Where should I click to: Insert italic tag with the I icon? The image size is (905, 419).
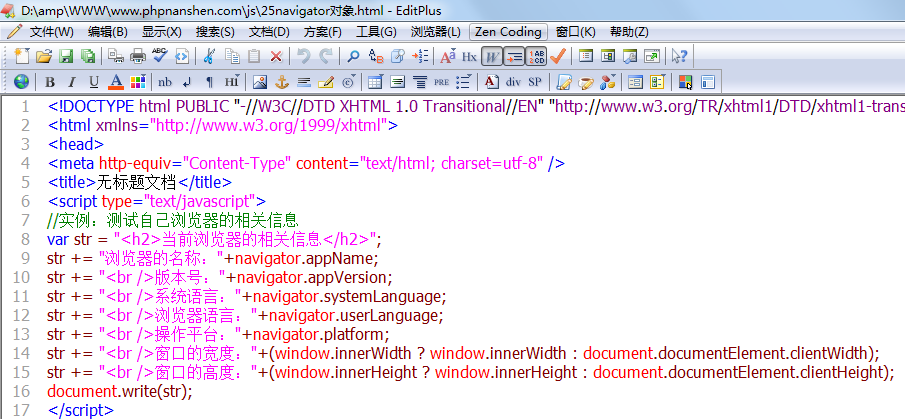(x=72, y=81)
